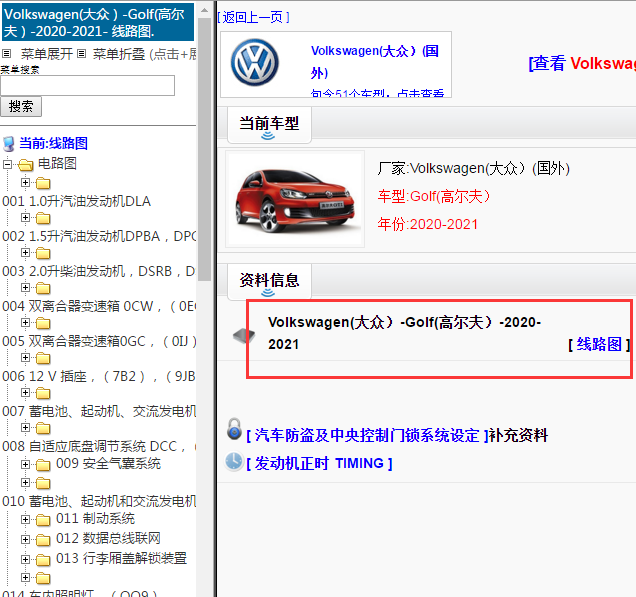Viewport: 636px width, 597px height.
Task: Click the left panel scrollbar up arrow
Action: [204, 10]
